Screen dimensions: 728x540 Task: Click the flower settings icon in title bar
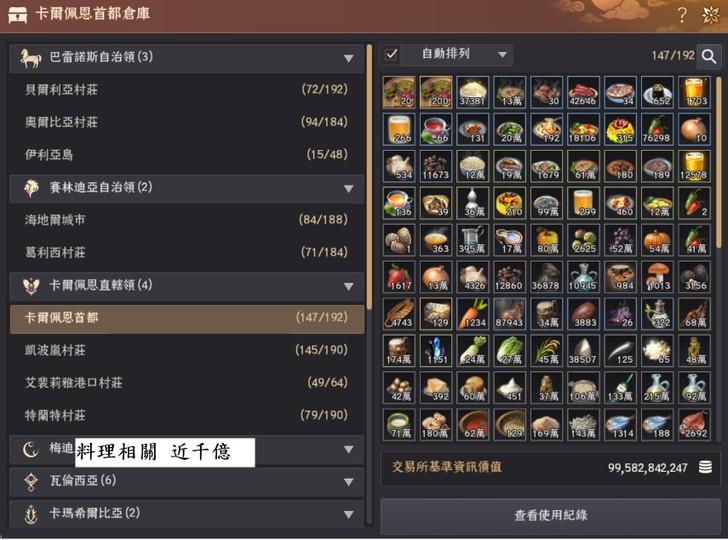pyautogui.click(x=710, y=15)
